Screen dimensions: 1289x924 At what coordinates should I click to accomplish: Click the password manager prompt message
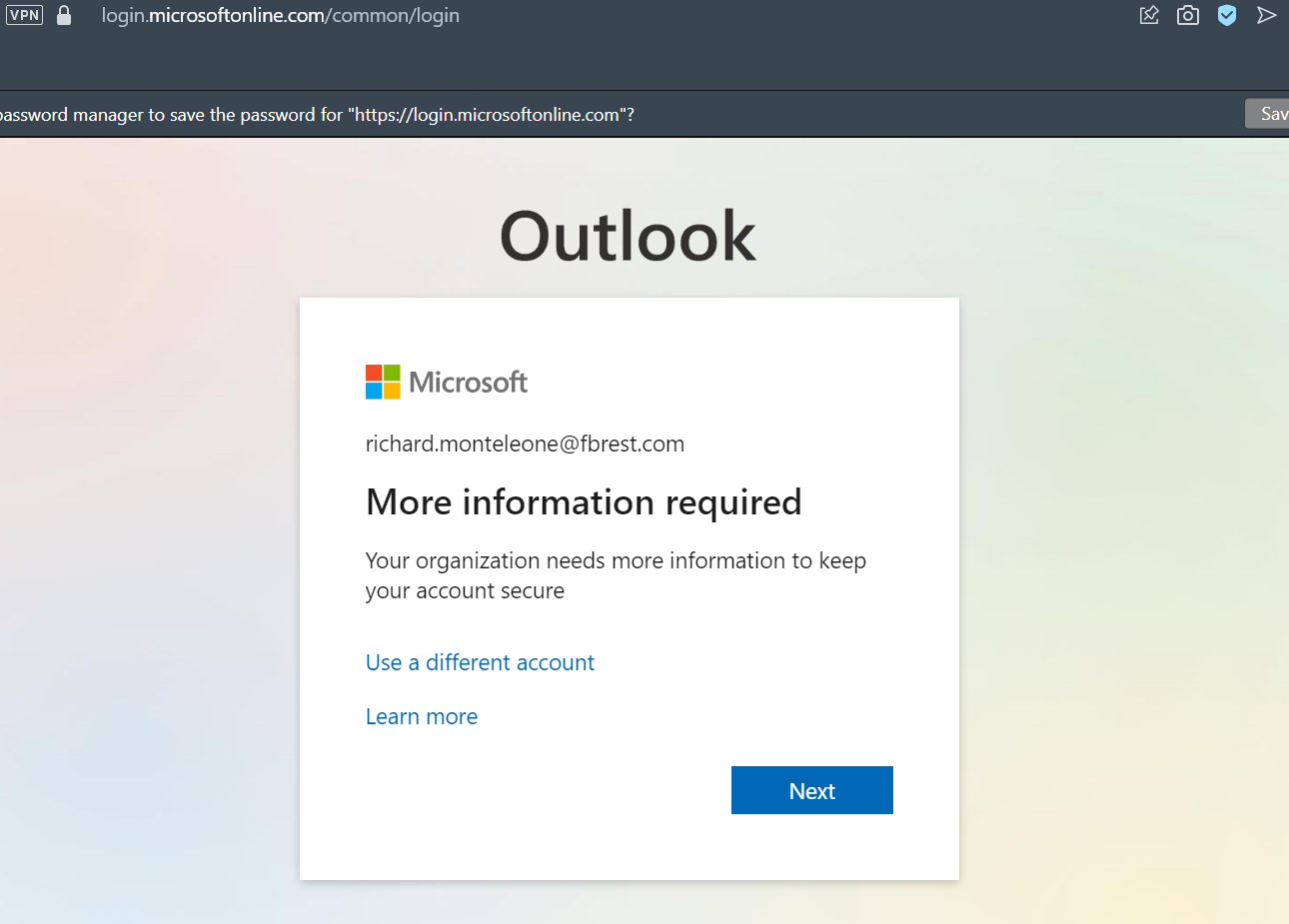coord(316,114)
